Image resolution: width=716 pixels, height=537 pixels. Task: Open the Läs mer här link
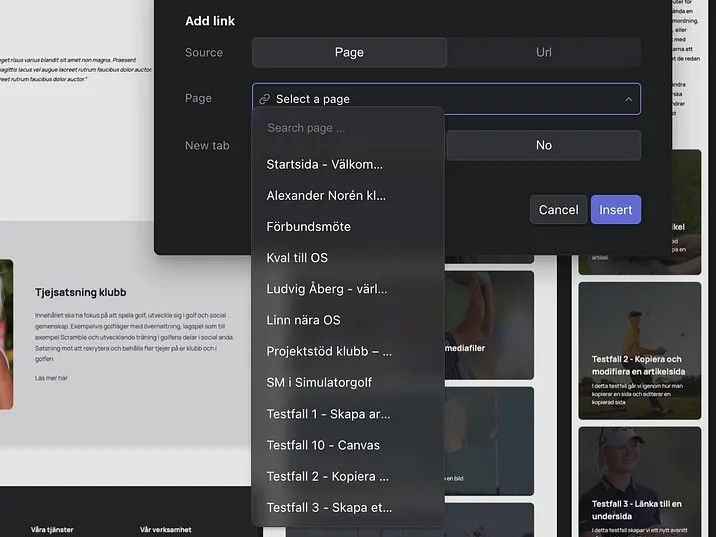pyautogui.click(x=52, y=378)
